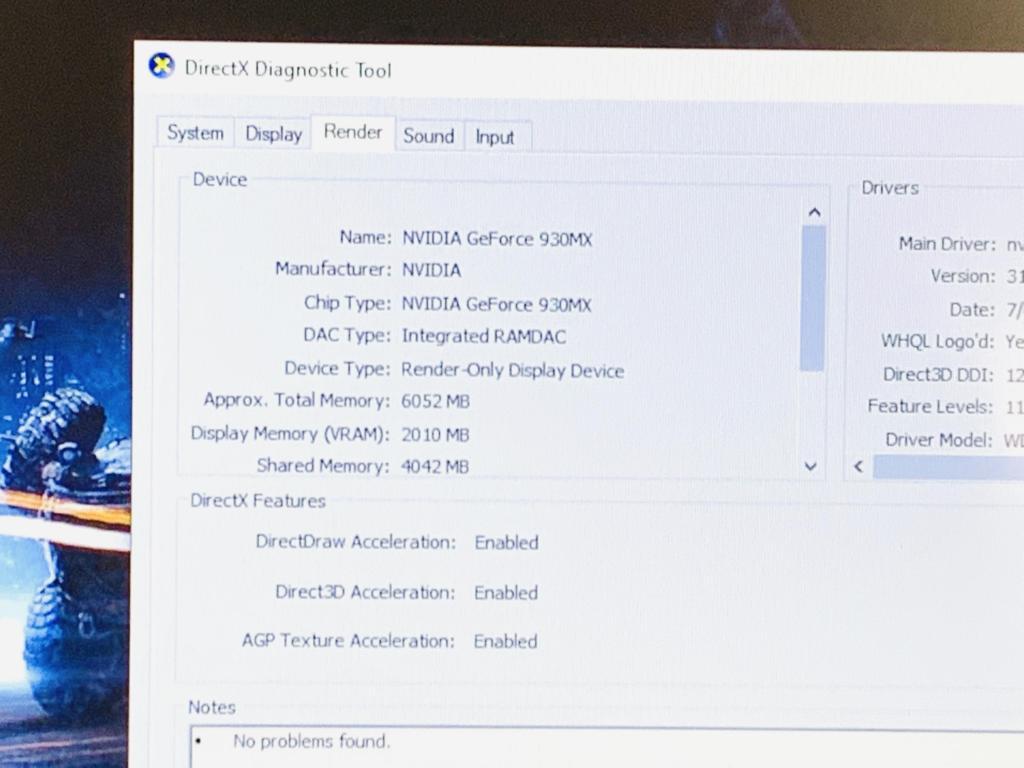Click the Device list scroll down arrow
Viewport: 1024px width, 768px height.
(x=810, y=466)
